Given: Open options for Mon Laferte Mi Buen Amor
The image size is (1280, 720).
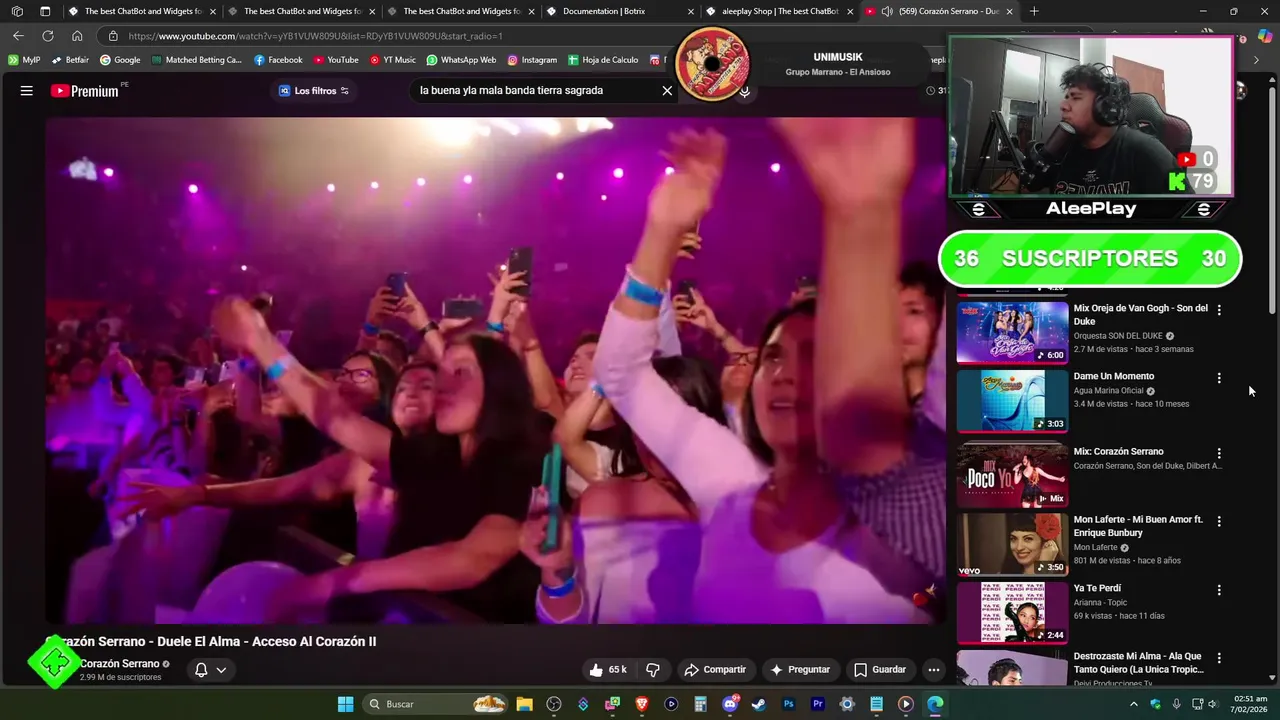Looking at the screenshot, I should [x=1218, y=522].
